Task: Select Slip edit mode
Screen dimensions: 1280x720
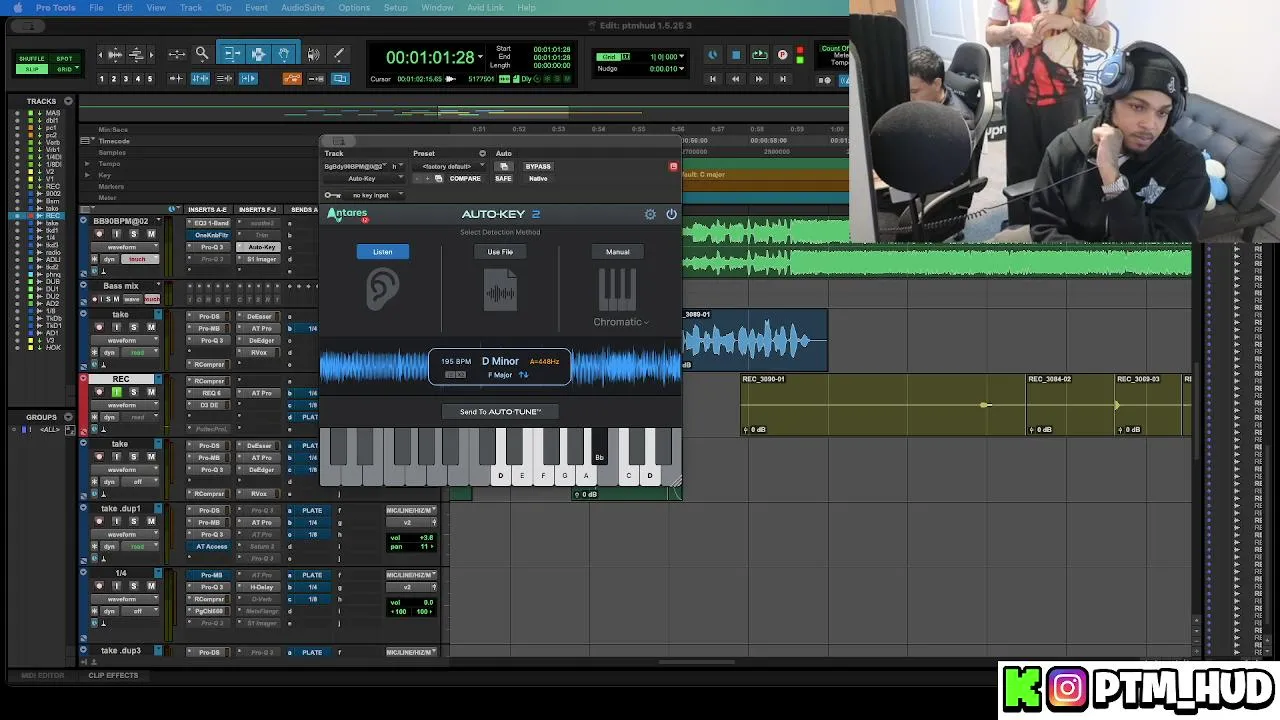Action: 32,69
